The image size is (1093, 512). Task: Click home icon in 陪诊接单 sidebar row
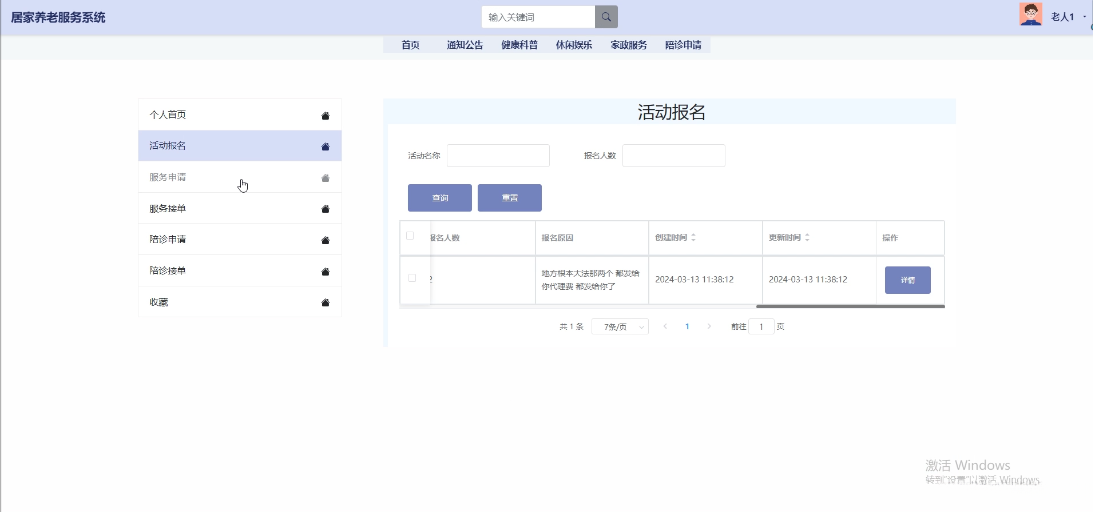tap(325, 271)
